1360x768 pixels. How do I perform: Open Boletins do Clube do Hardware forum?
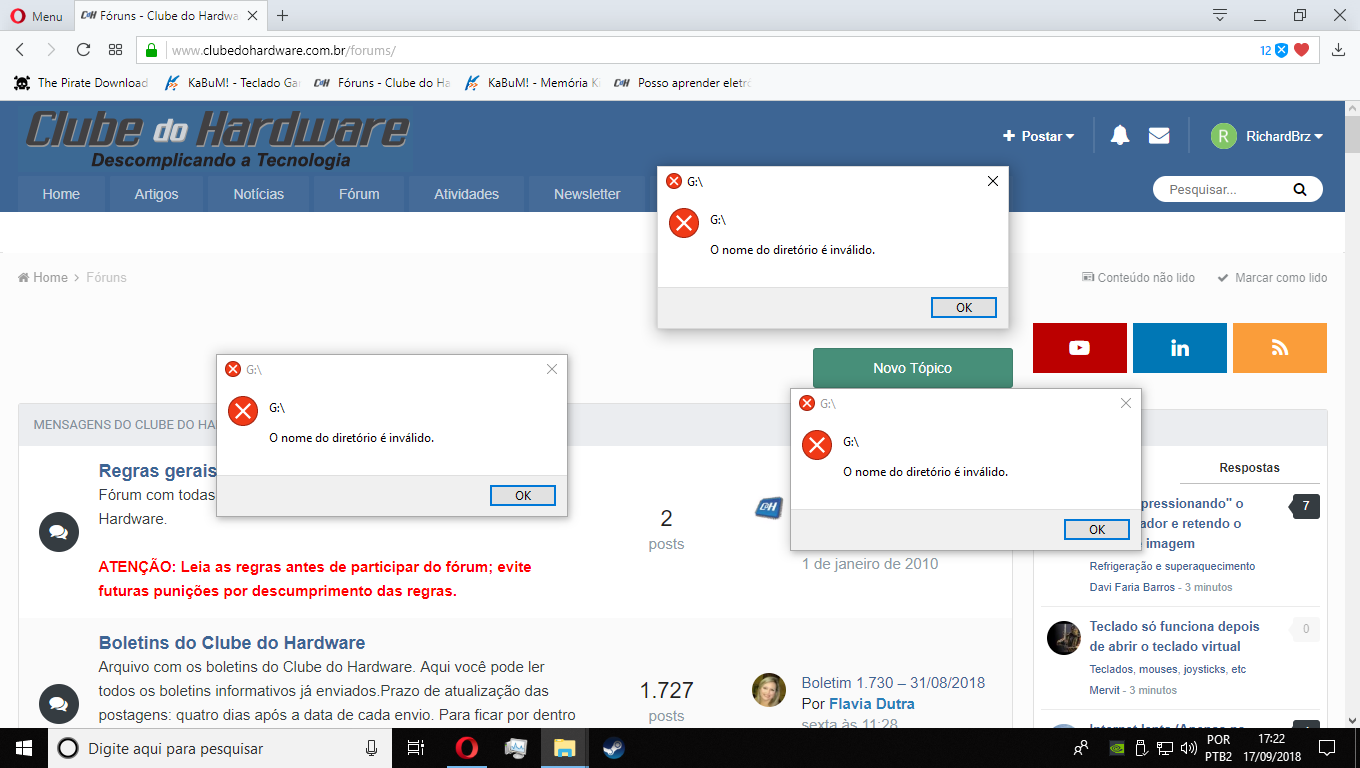(x=232, y=642)
